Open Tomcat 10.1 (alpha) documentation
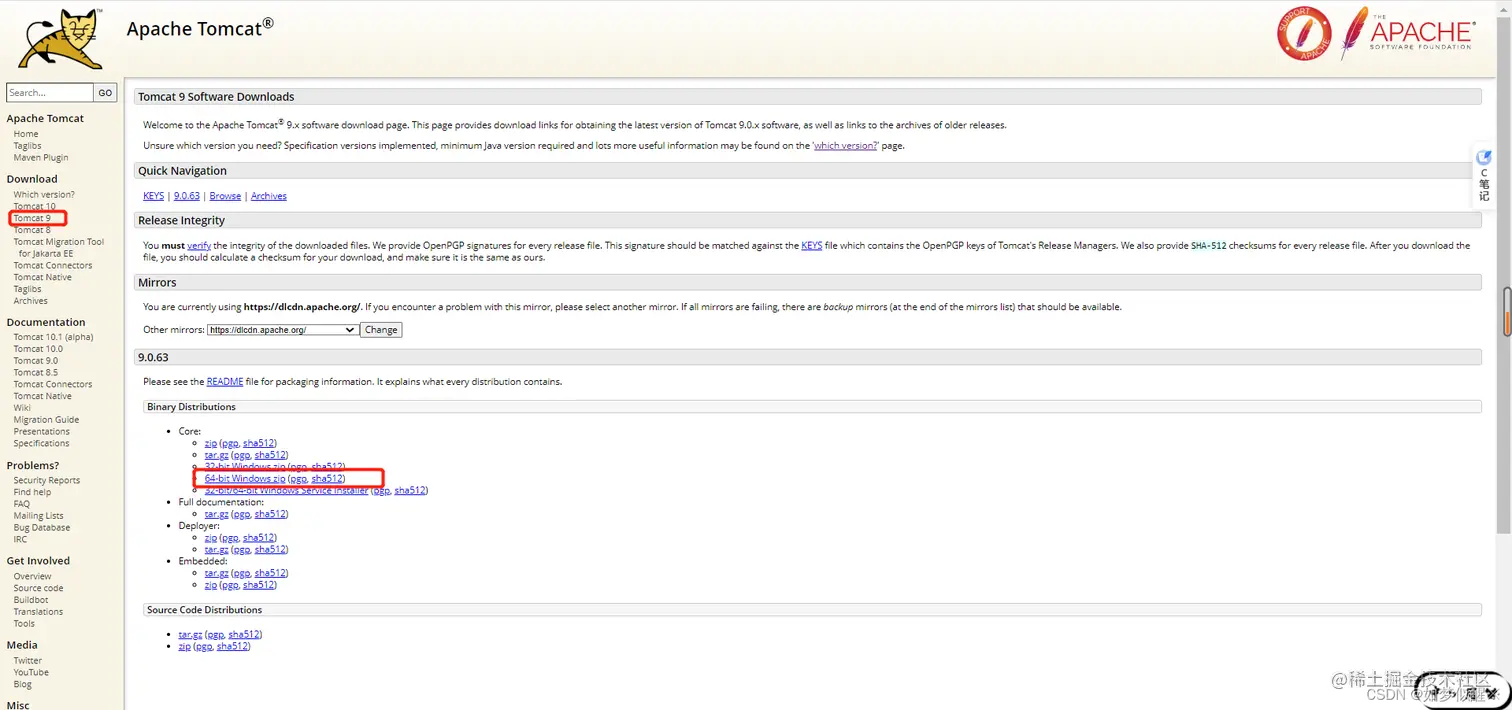 pyautogui.click(x=54, y=337)
